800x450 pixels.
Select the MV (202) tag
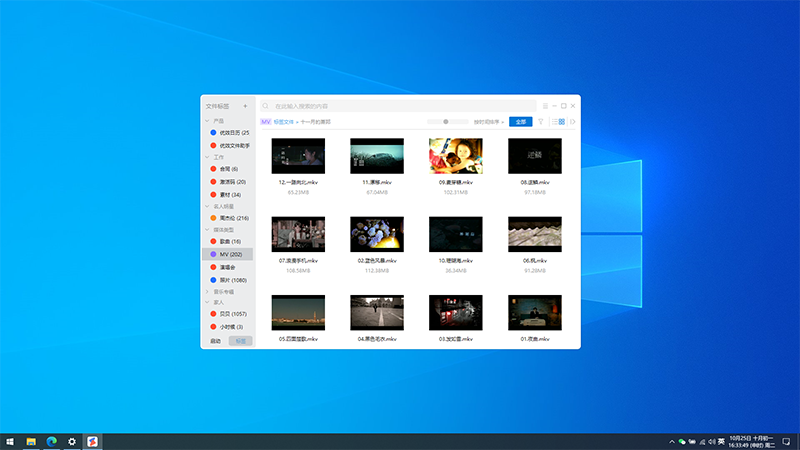click(x=228, y=254)
